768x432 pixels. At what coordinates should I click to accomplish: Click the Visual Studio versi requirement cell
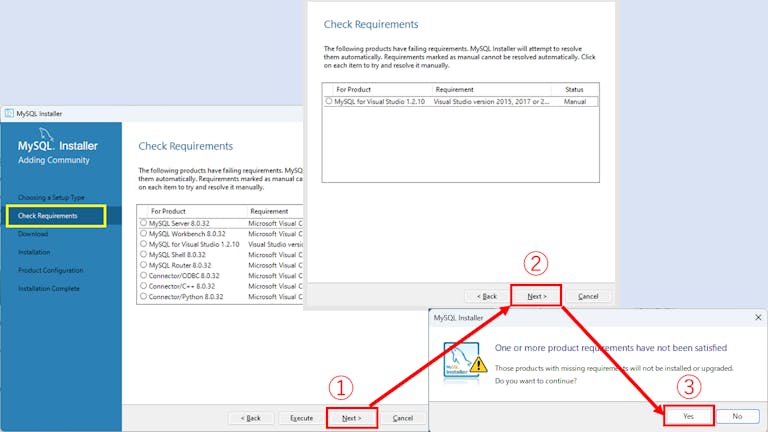coord(275,244)
